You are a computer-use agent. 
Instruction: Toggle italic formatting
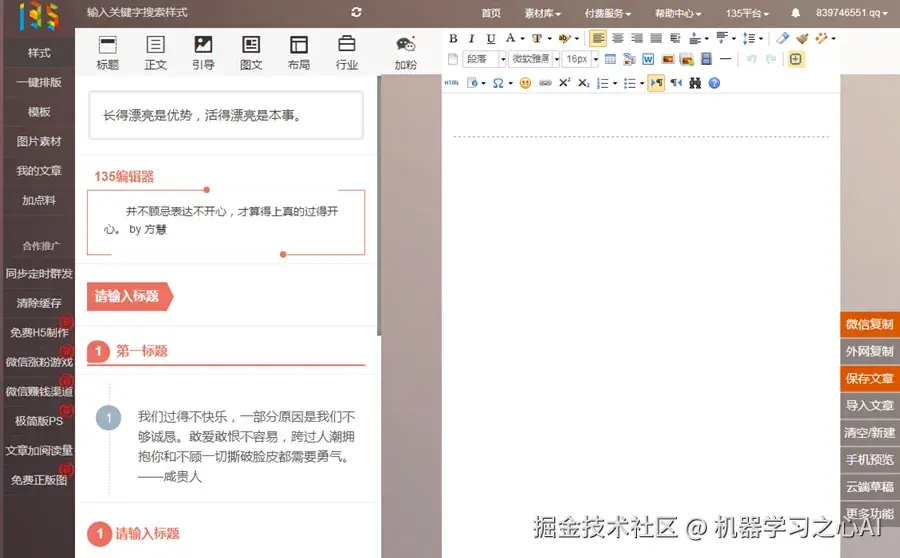coord(471,38)
